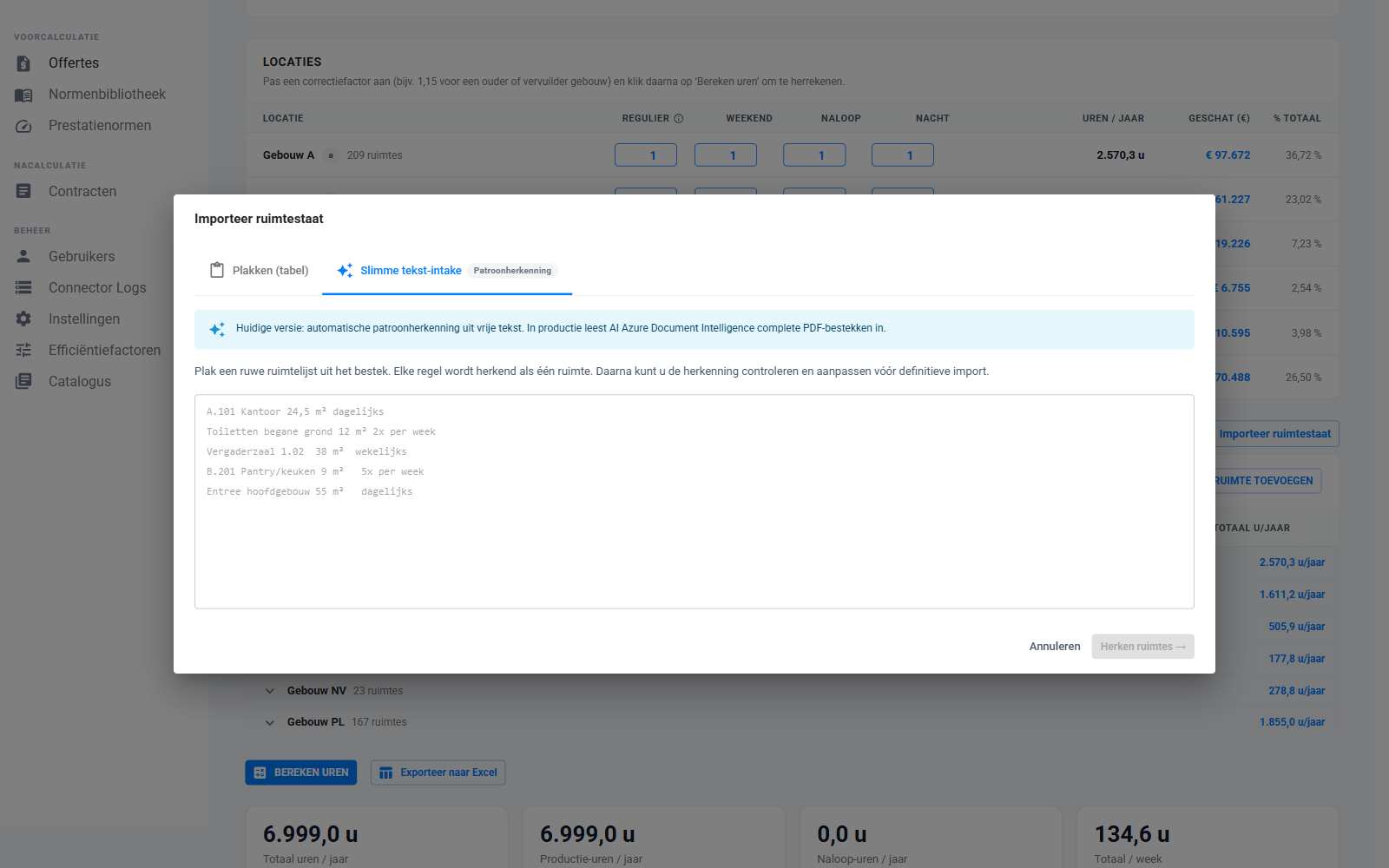Open Efficiëntiefactoren page
This screenshot has height=868, width=1389.
click(104, 351)
